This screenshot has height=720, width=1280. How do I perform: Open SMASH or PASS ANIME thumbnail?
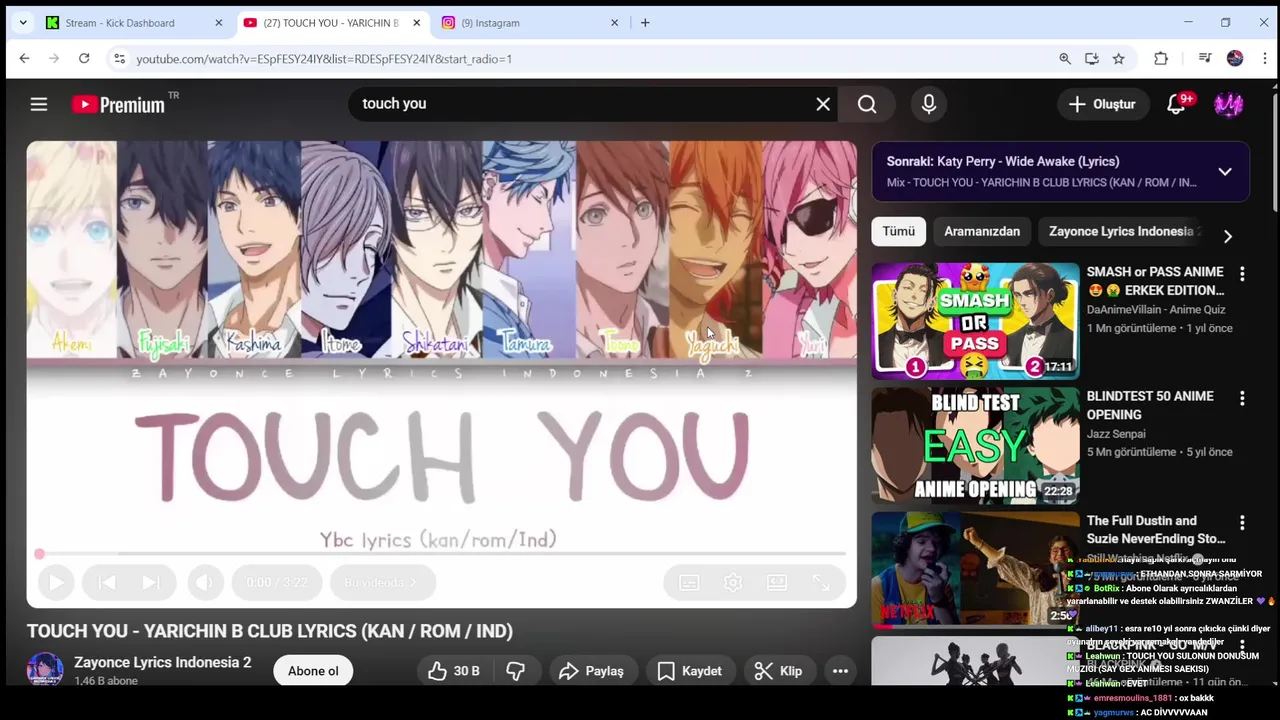pos(975,321)
